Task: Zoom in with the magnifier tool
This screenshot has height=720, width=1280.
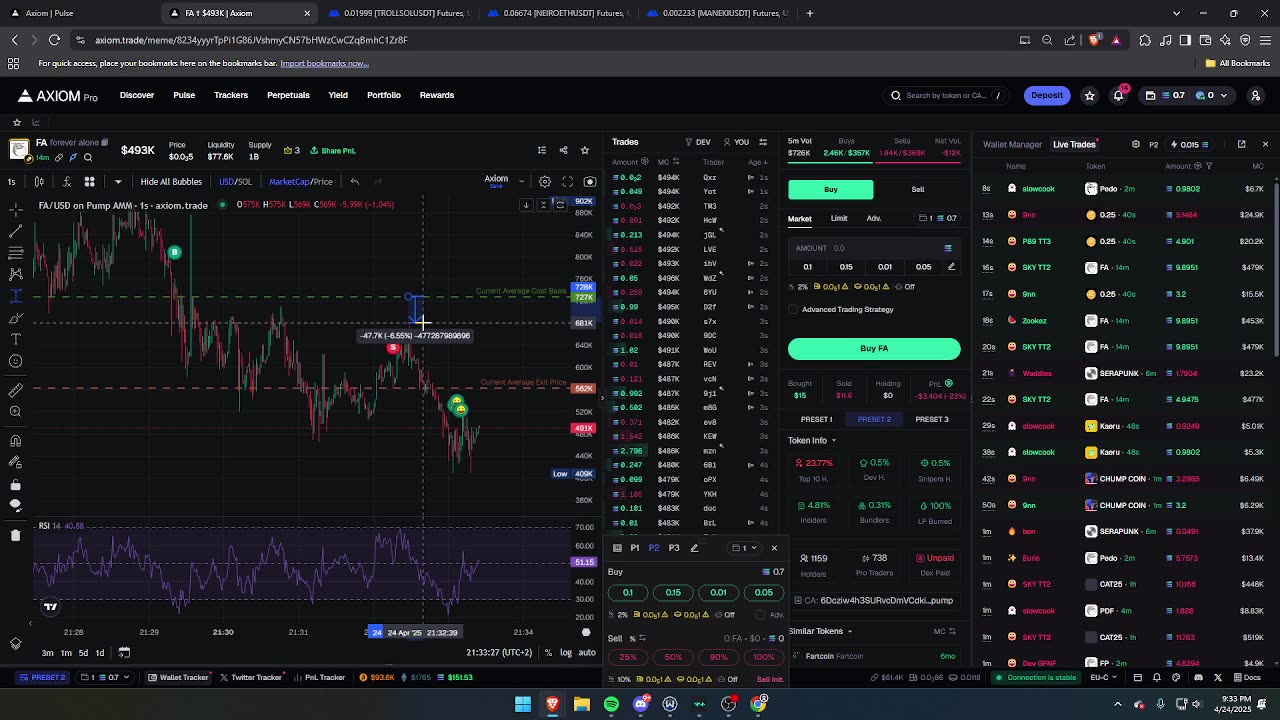Action: 15,412
